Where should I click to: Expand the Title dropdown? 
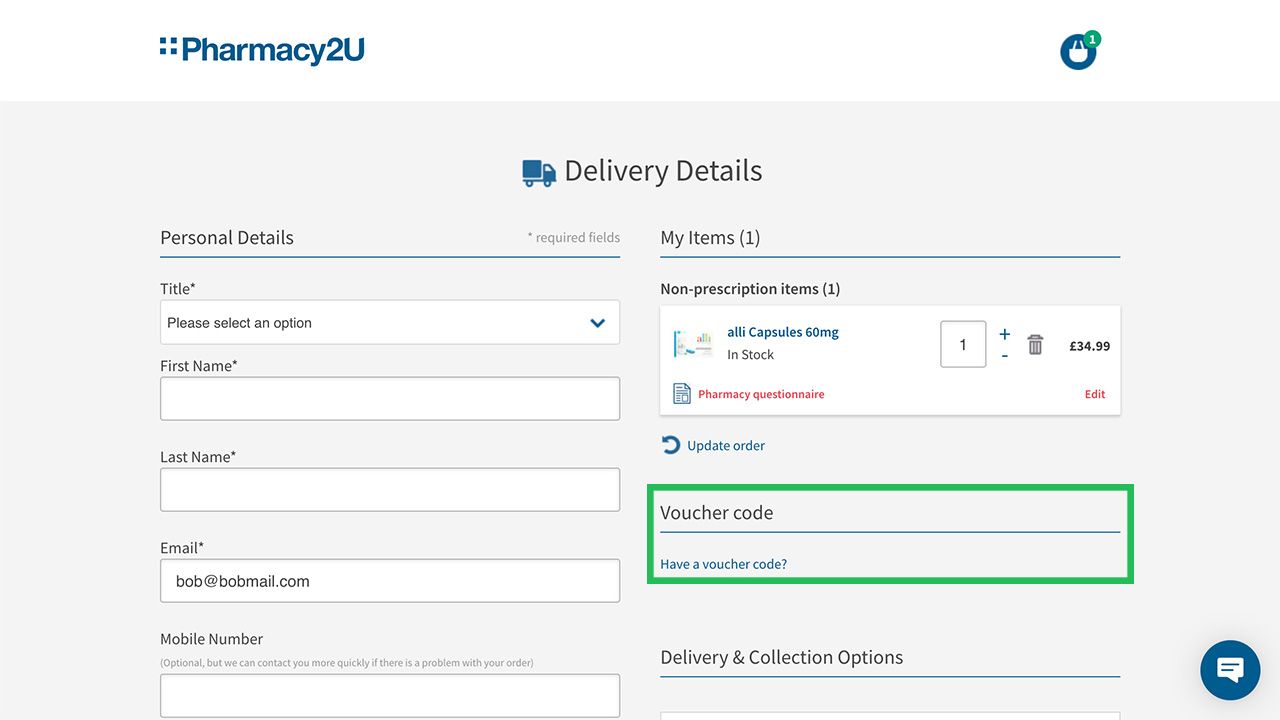[x=390, y=322]
